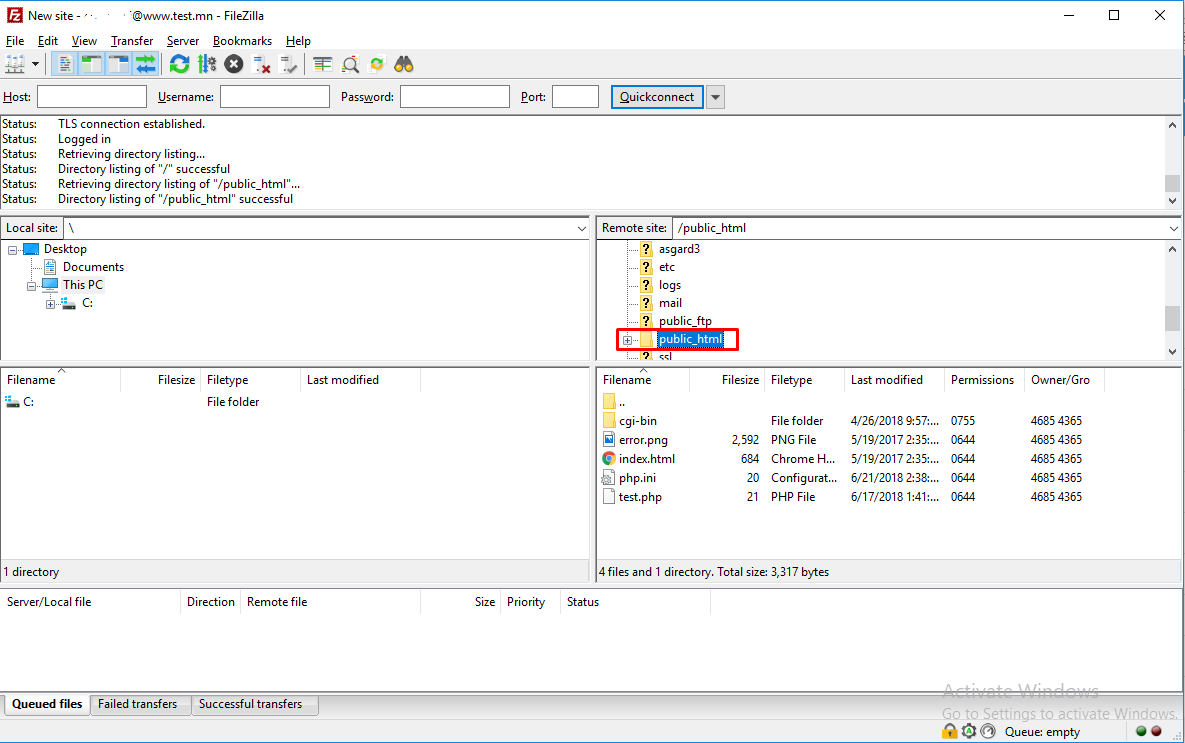
Task: Select the asgard3 remote folder
Action: pyautogui.click(x=679, y=249)
